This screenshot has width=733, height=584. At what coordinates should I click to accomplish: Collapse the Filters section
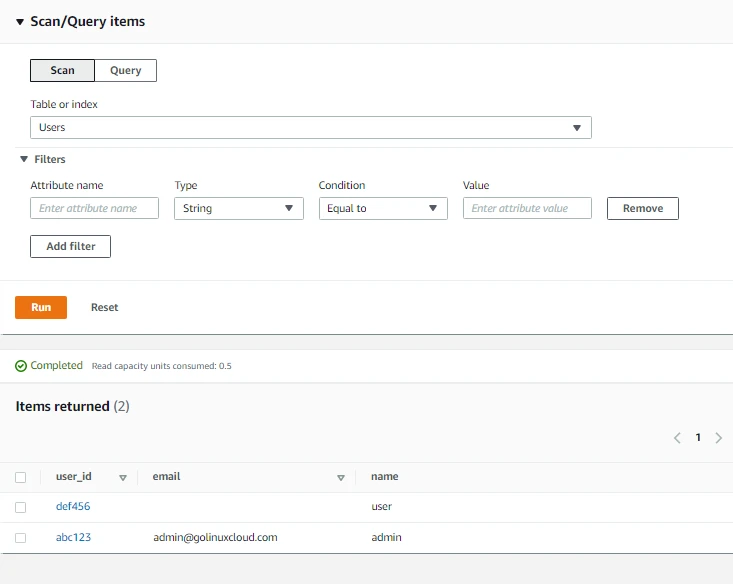24,159
